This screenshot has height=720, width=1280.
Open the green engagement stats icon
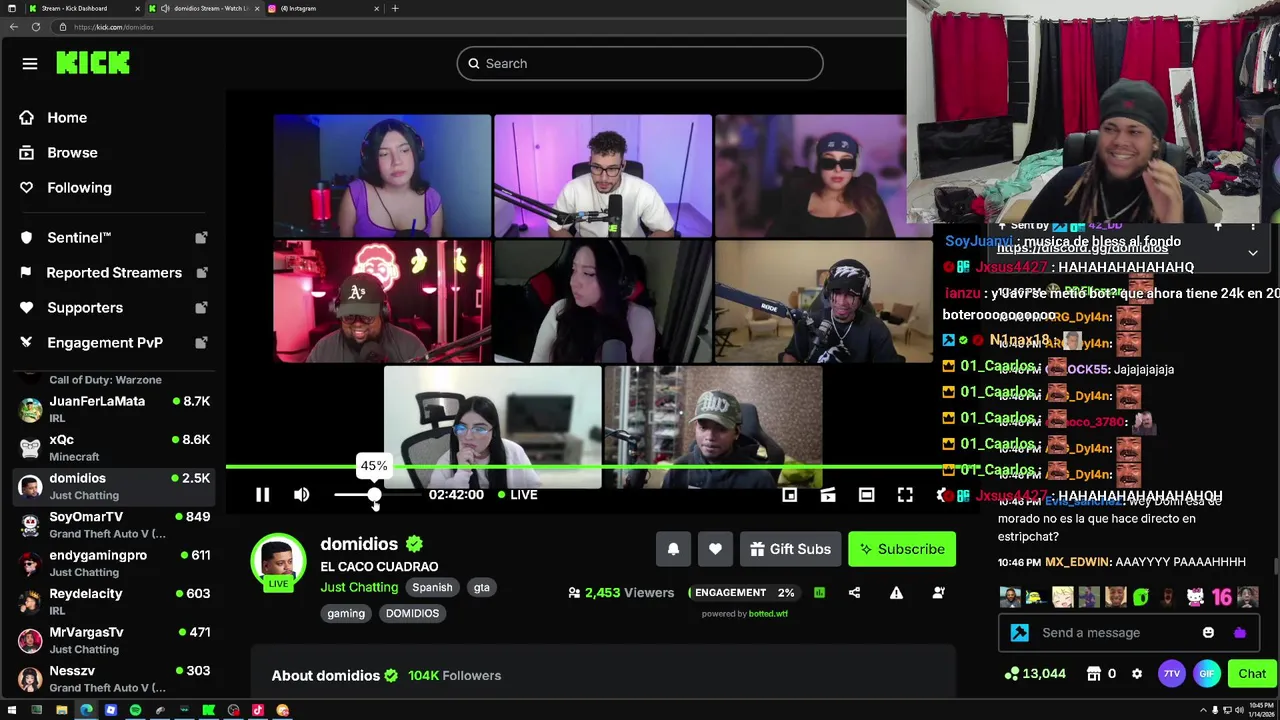point(819,593)
